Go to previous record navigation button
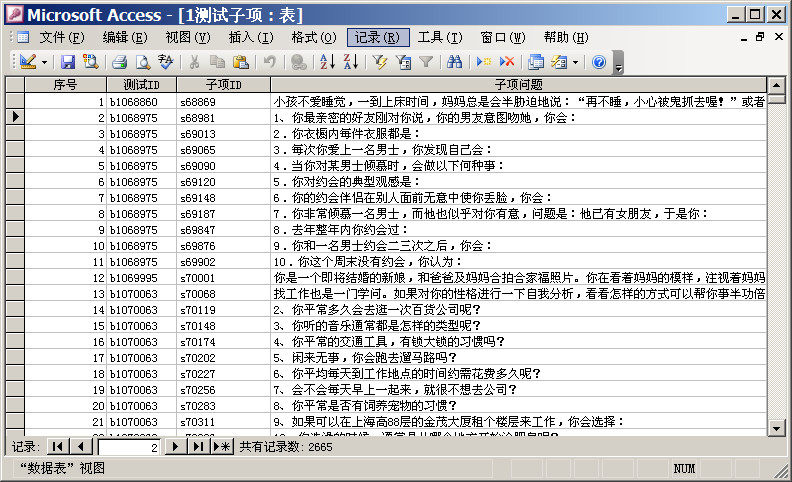Viewport: 792px width, 482px height. [81, 447]
